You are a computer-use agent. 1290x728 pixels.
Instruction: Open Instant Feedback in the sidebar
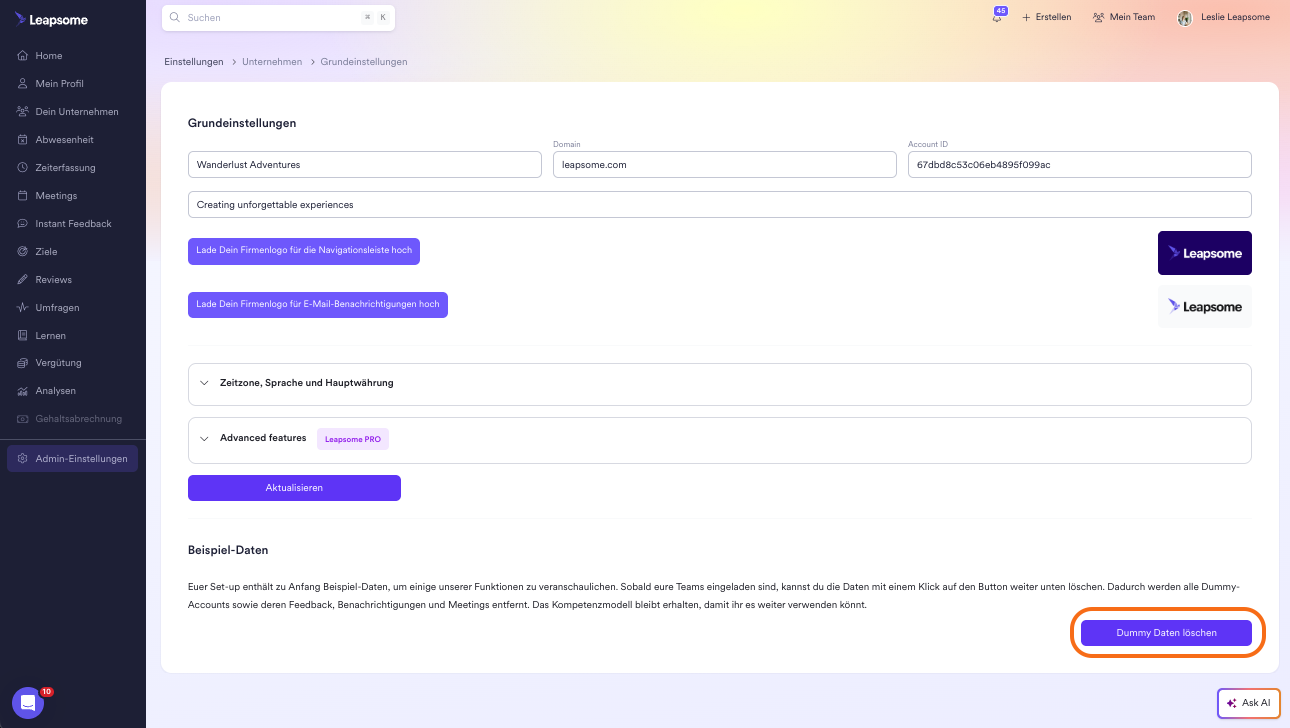pyautogui.click(x=72, y=224)
